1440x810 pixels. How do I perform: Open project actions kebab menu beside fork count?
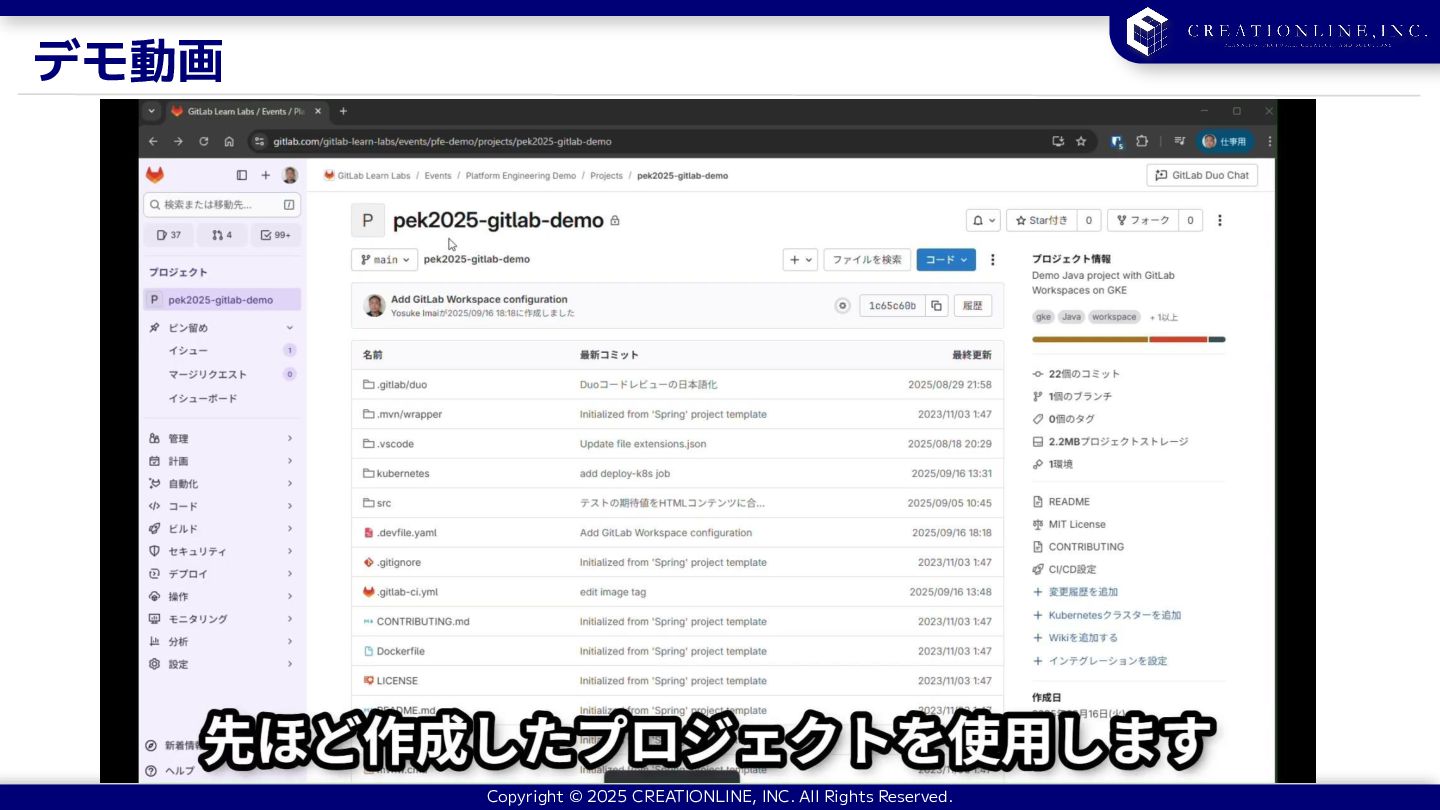coord(1219,220)
